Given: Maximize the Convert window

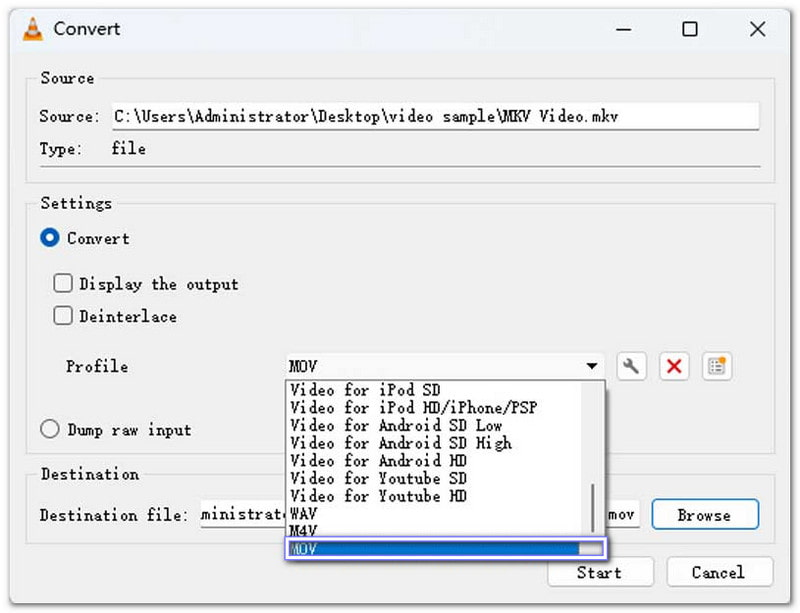Looking at the screenshot, I should (x=690, y=29).
